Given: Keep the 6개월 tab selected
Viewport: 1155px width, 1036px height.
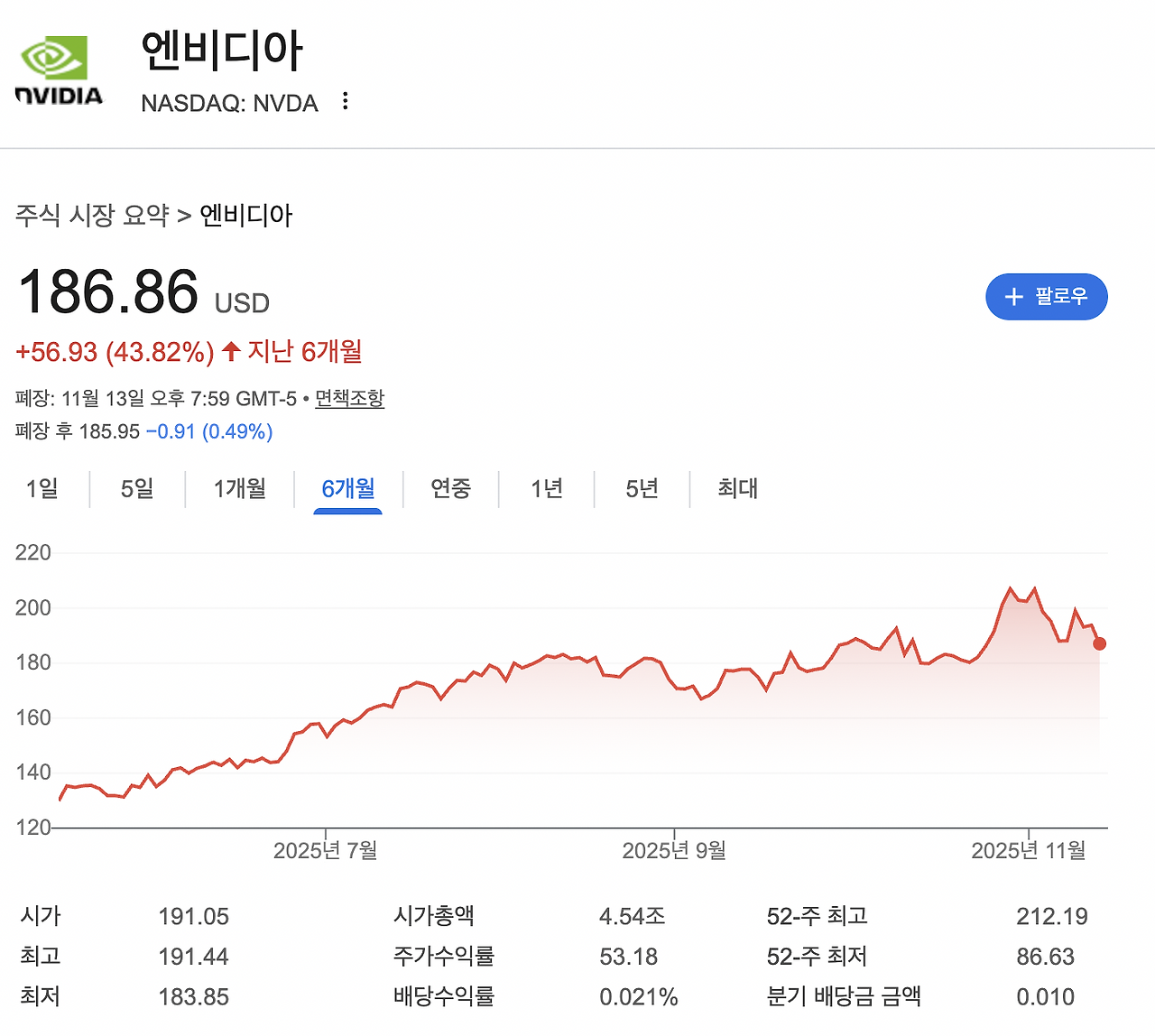Looking at the screenshot, I should pyautogui.click(x=348, y=488).
